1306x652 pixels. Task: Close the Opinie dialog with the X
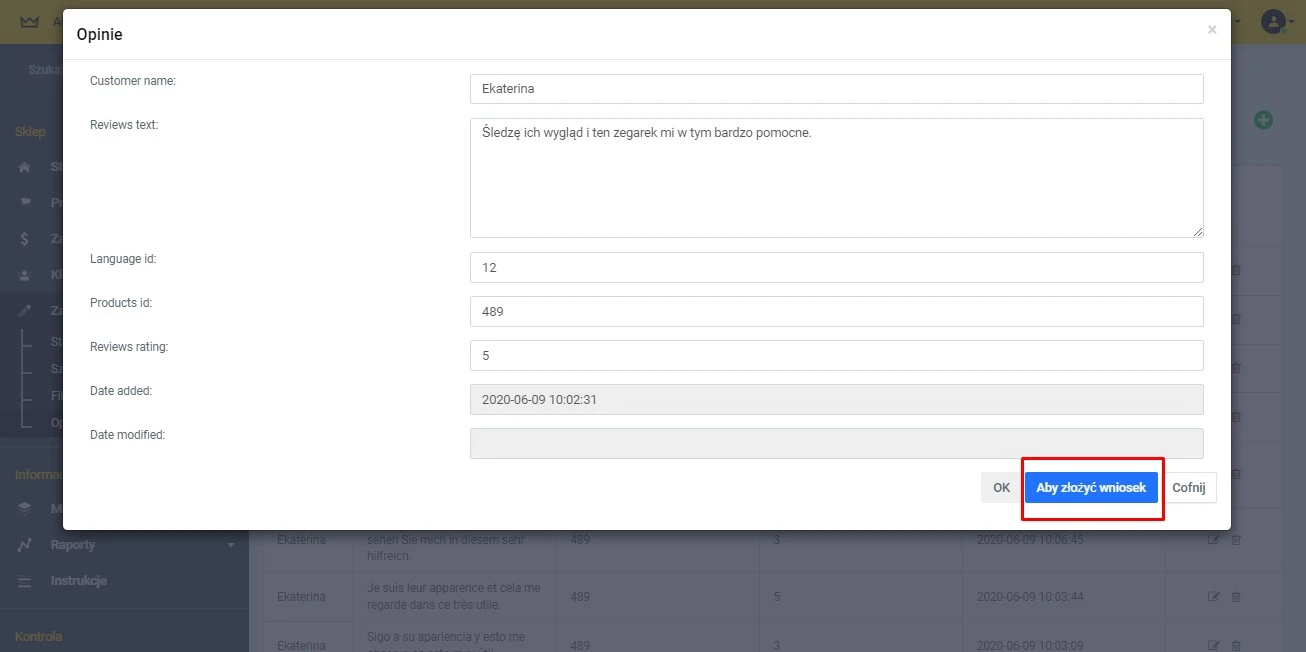pyautogui.click(x=1212, y=30)
